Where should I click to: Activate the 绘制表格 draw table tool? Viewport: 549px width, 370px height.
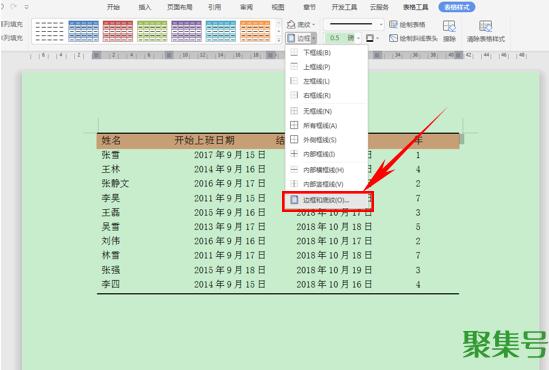[407, 25]
